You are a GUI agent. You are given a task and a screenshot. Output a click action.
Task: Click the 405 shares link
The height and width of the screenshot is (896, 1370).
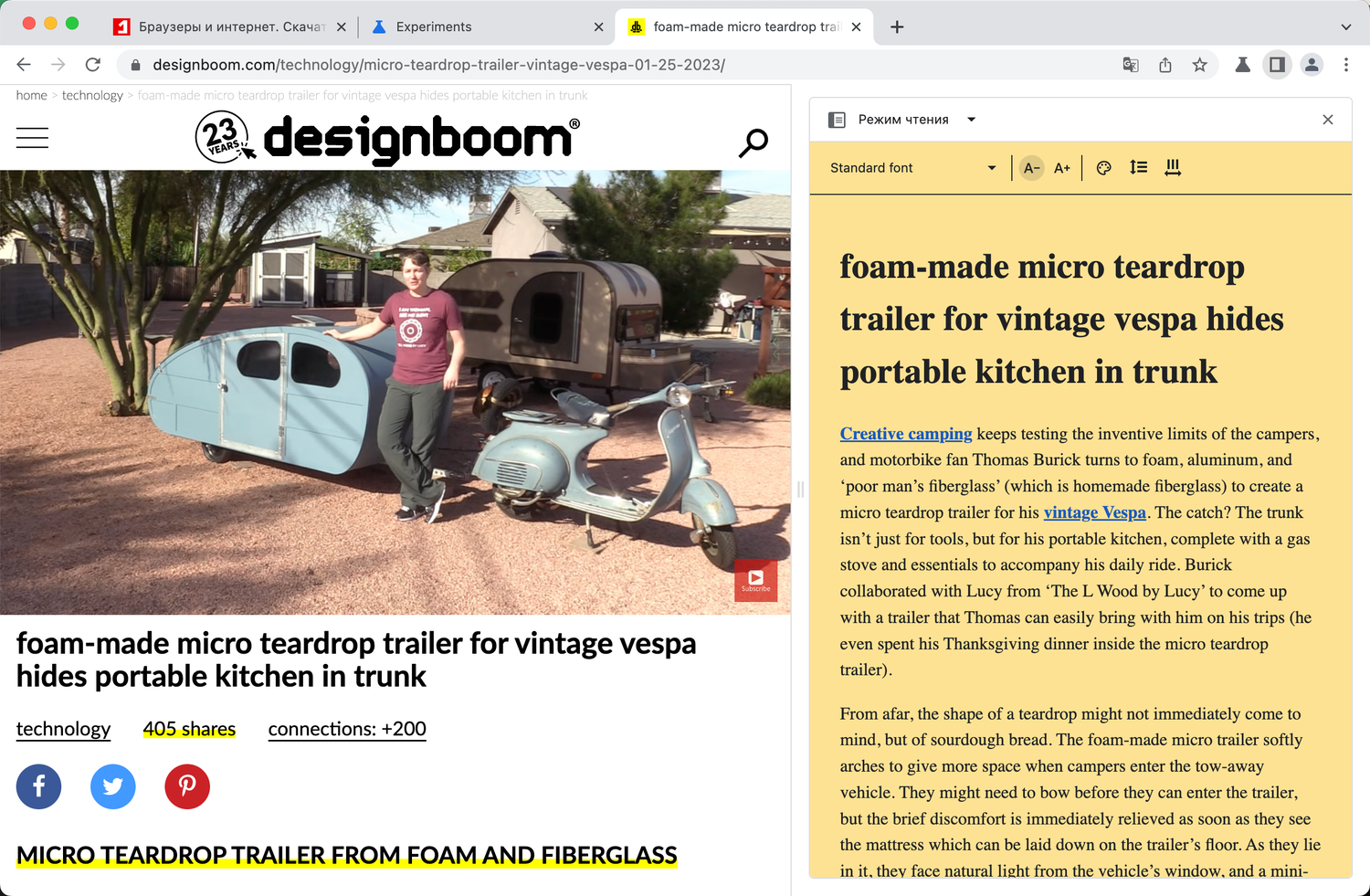[x=189, y=729]
